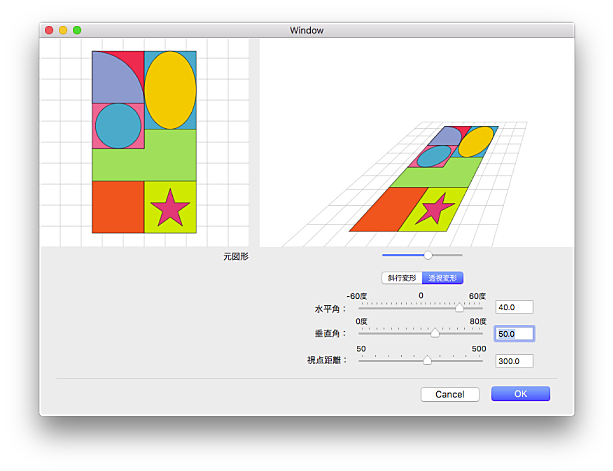This screenshot has height=471, width=613.
Task: Click the 水平角 slider knob
Action: coord(460,308)
